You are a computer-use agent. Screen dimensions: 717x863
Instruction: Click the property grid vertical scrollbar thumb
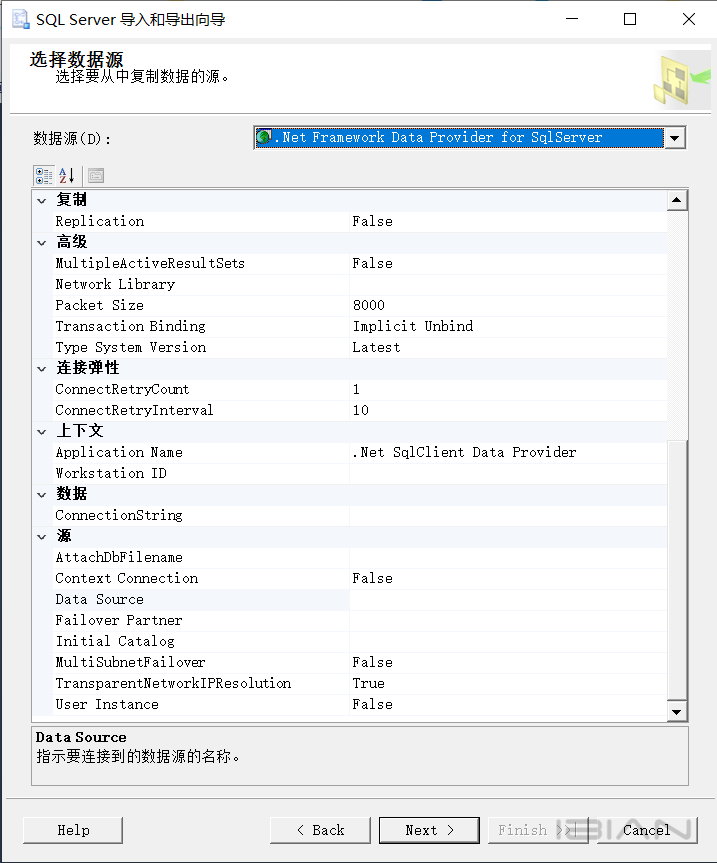[677, 570]
